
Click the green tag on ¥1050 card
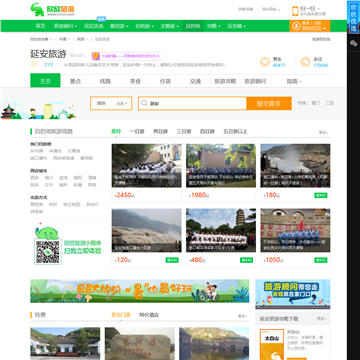(x=321, y=260)
